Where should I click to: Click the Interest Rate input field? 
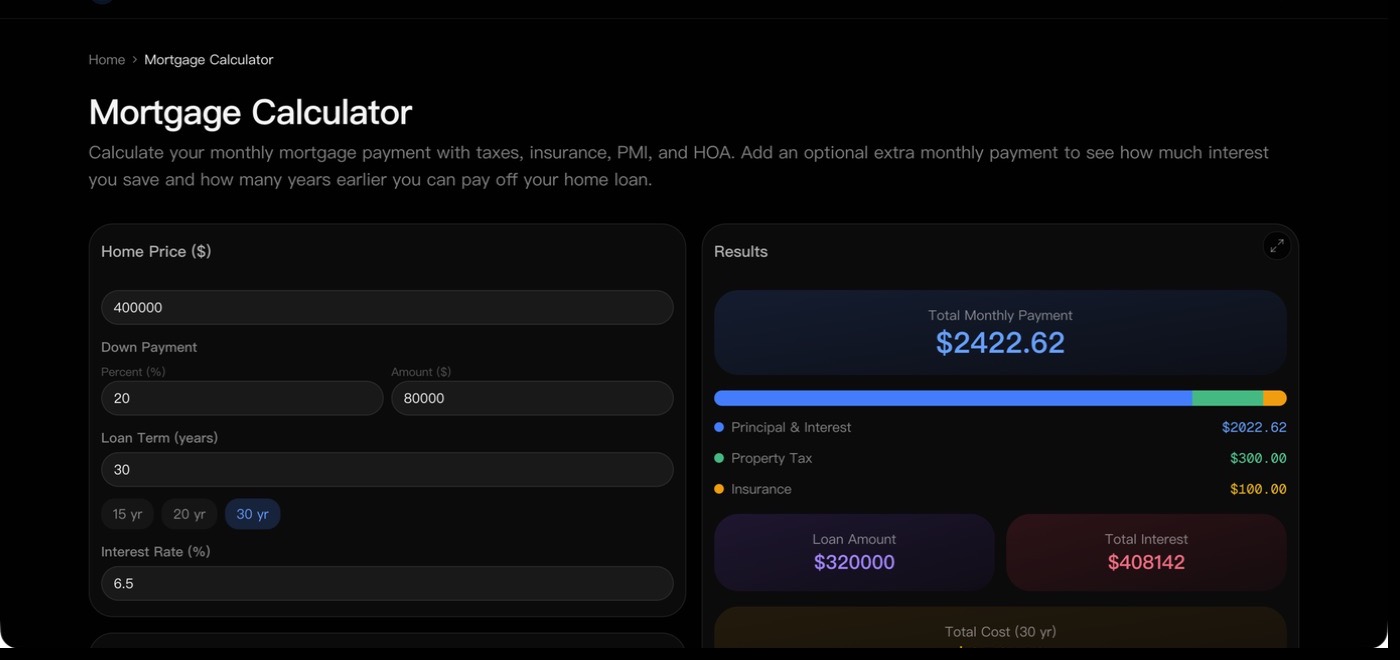tap(387, 583)
